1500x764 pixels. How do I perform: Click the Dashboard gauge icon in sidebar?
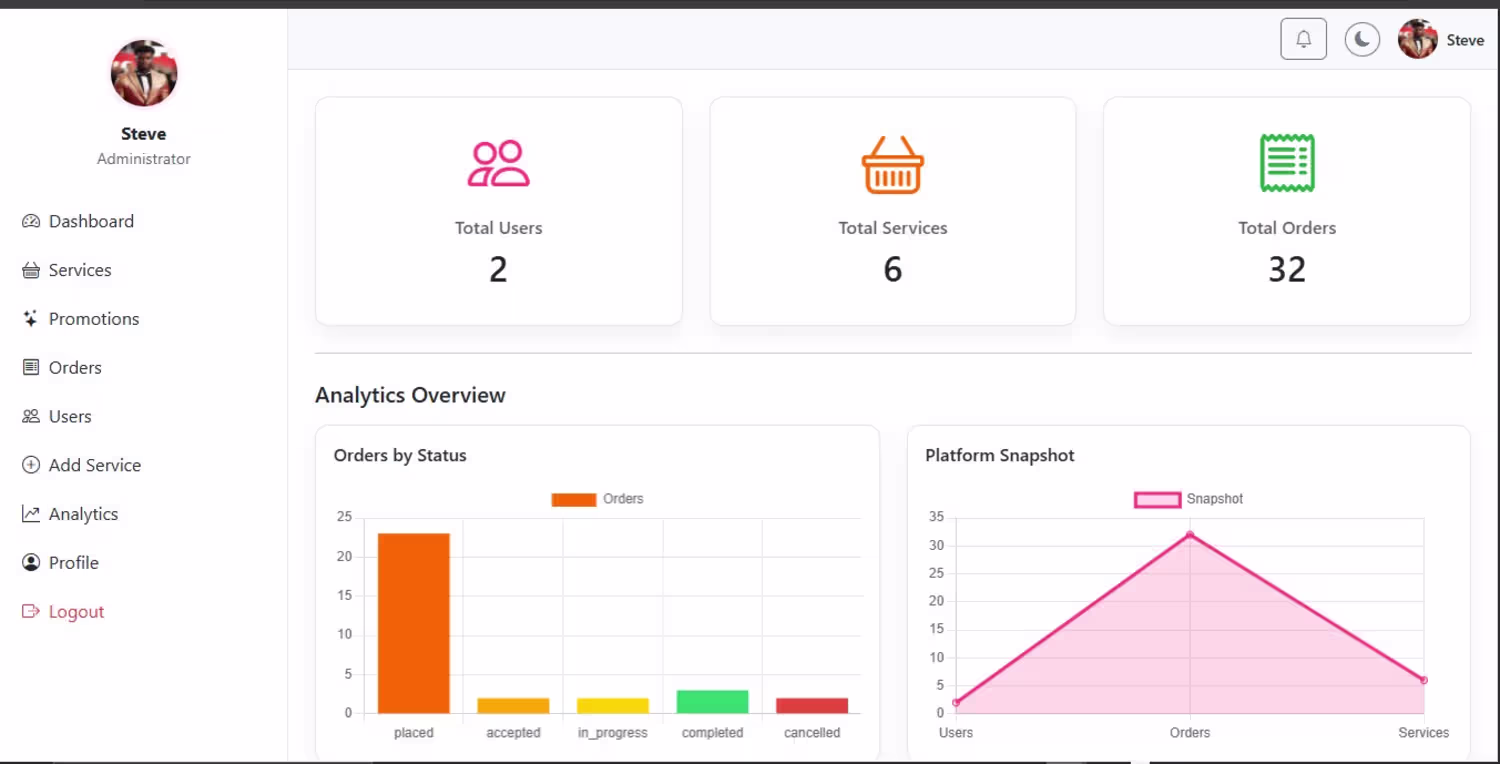[31, 221]
